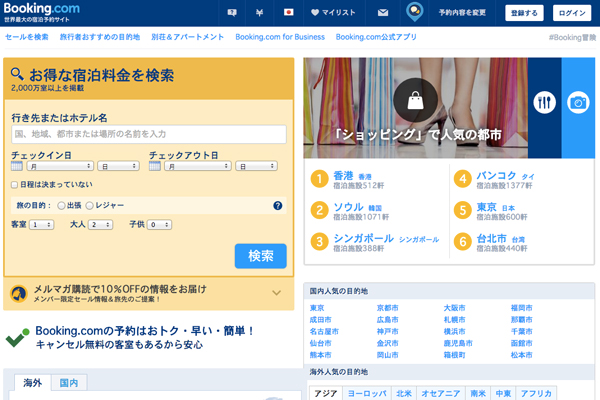Open the yen currency selector

259,13
